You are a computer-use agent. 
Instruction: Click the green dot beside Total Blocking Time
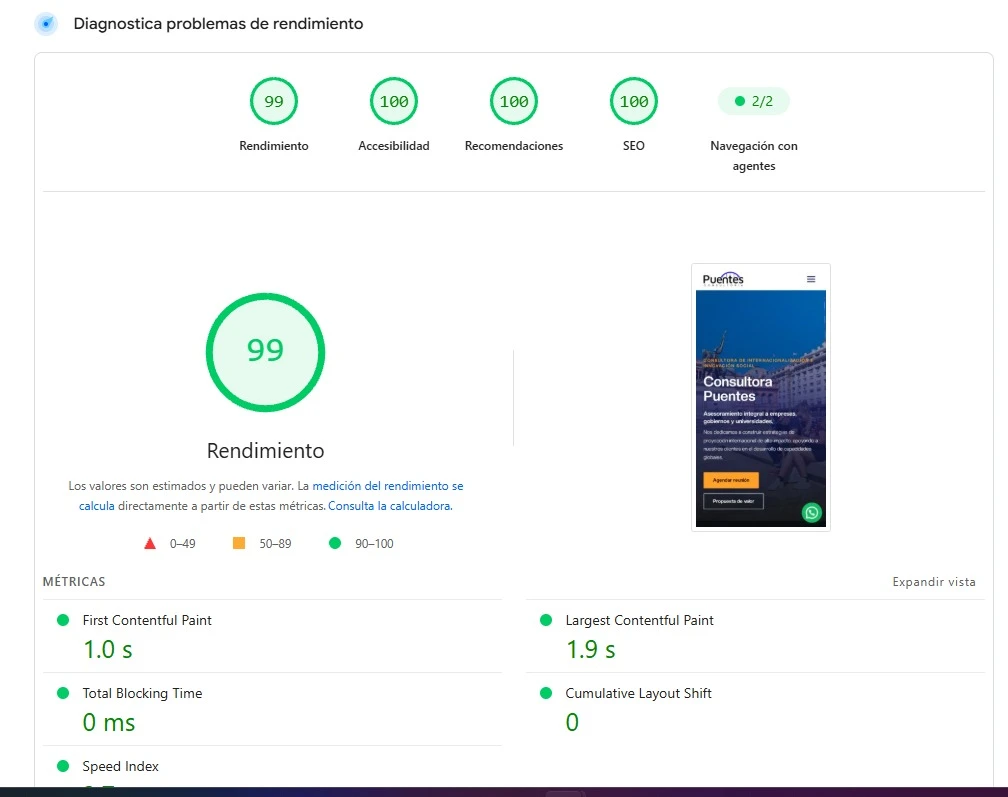tap(63, 693)
